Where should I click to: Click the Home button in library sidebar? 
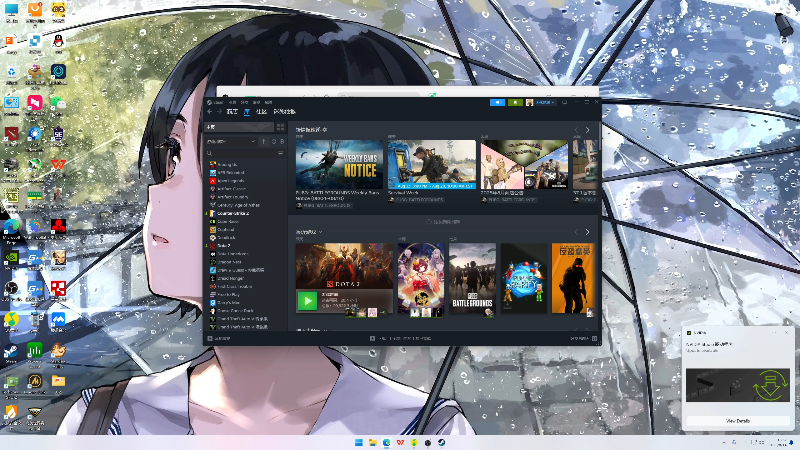239,127
